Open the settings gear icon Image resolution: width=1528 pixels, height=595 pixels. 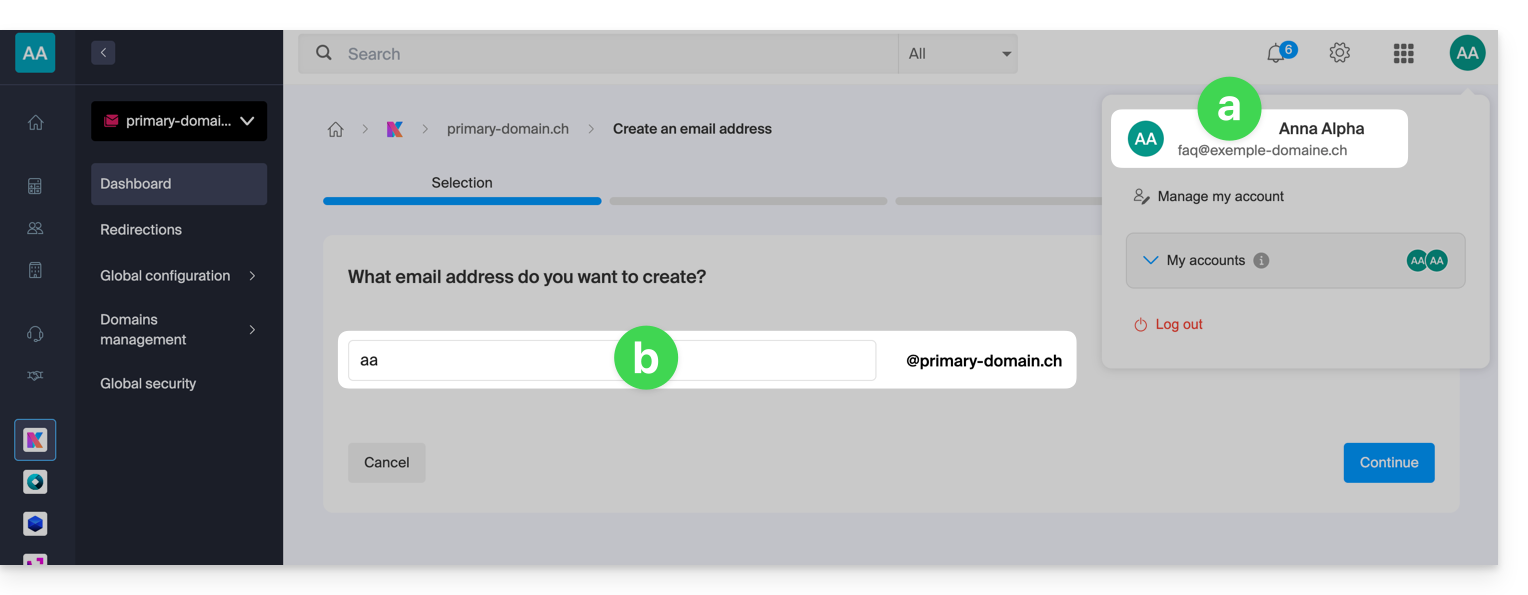1339,53
